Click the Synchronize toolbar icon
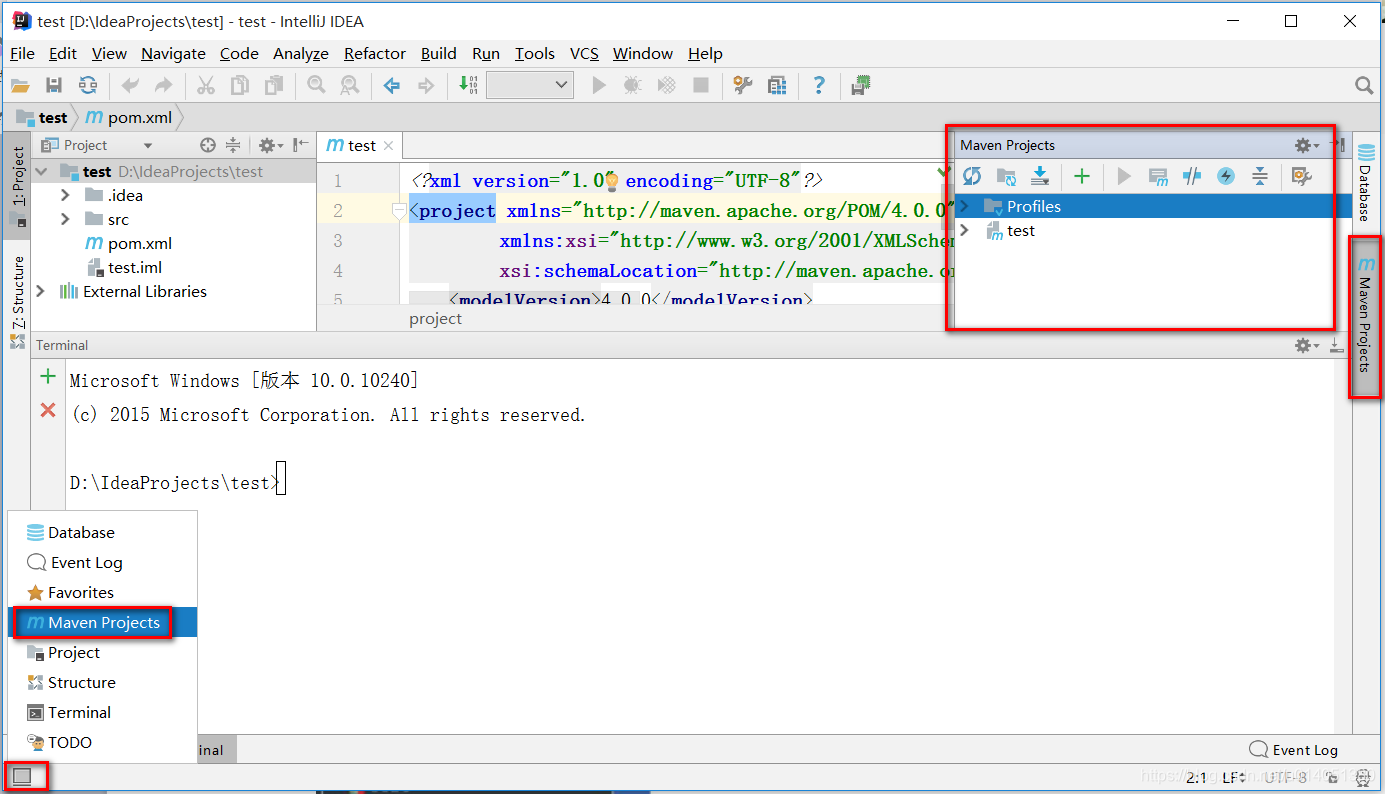Screen dimensions: 1385x794 [88, 86]
